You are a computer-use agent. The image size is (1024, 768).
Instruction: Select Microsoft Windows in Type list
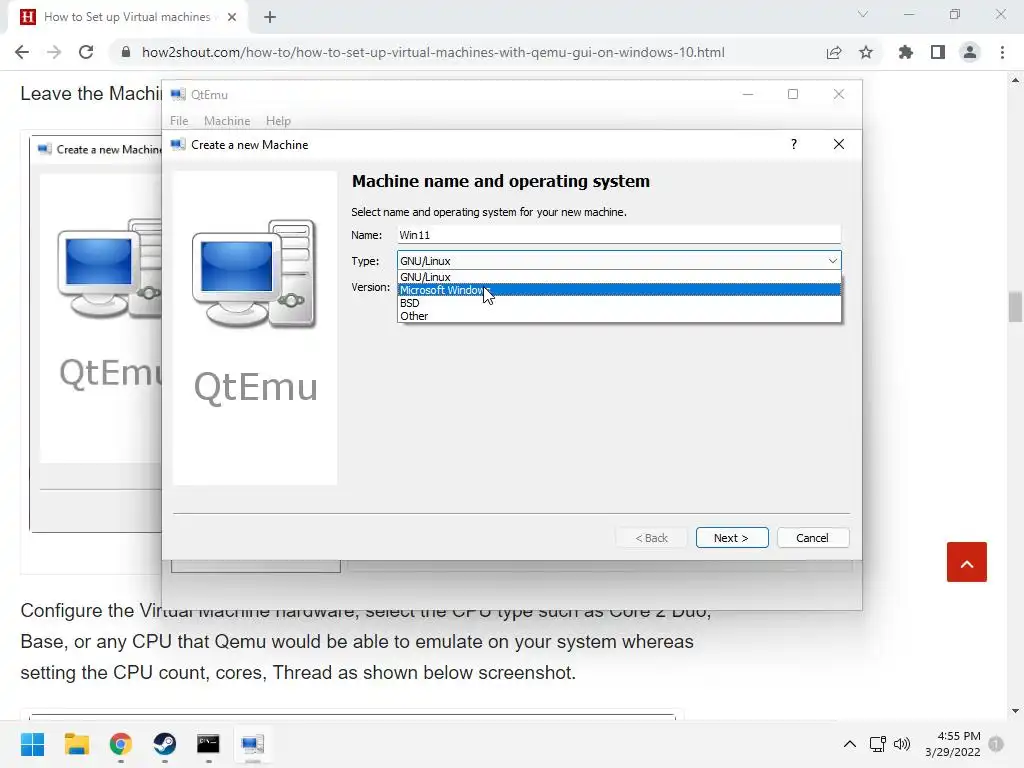tap(619, 290)
